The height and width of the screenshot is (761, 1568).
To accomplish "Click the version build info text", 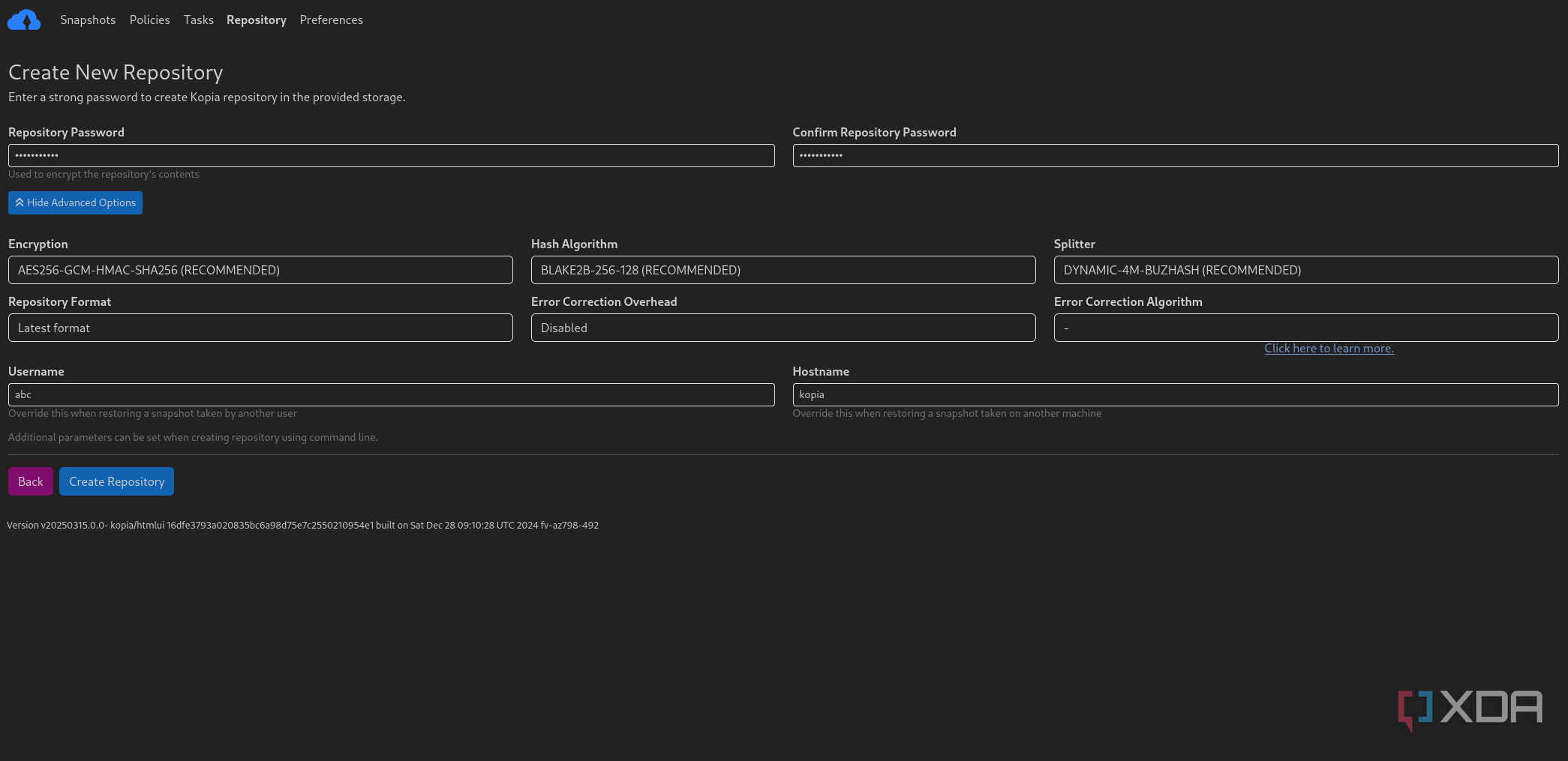I will point(302,526).
